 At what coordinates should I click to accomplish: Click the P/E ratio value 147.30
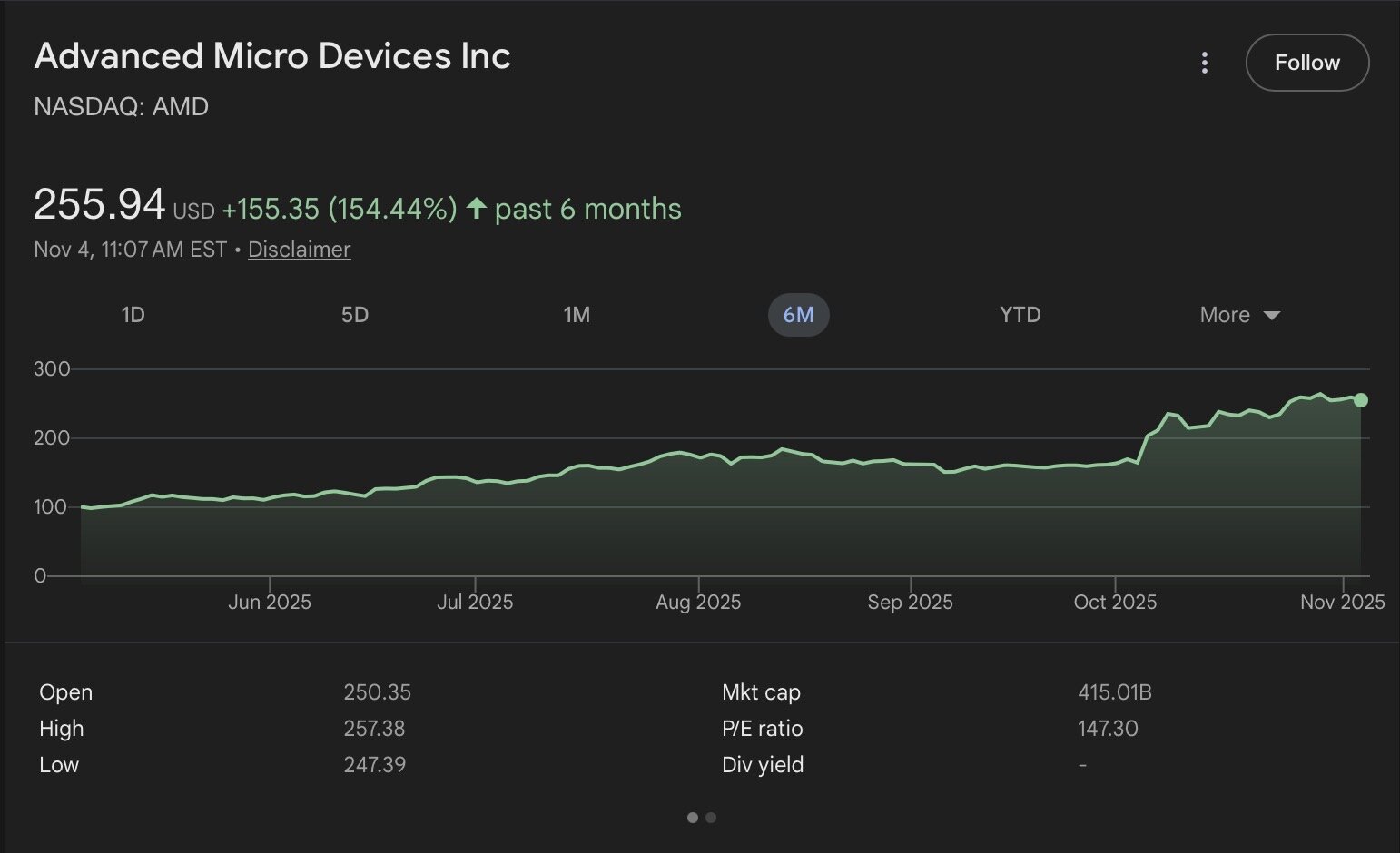tap(1108, 729)
